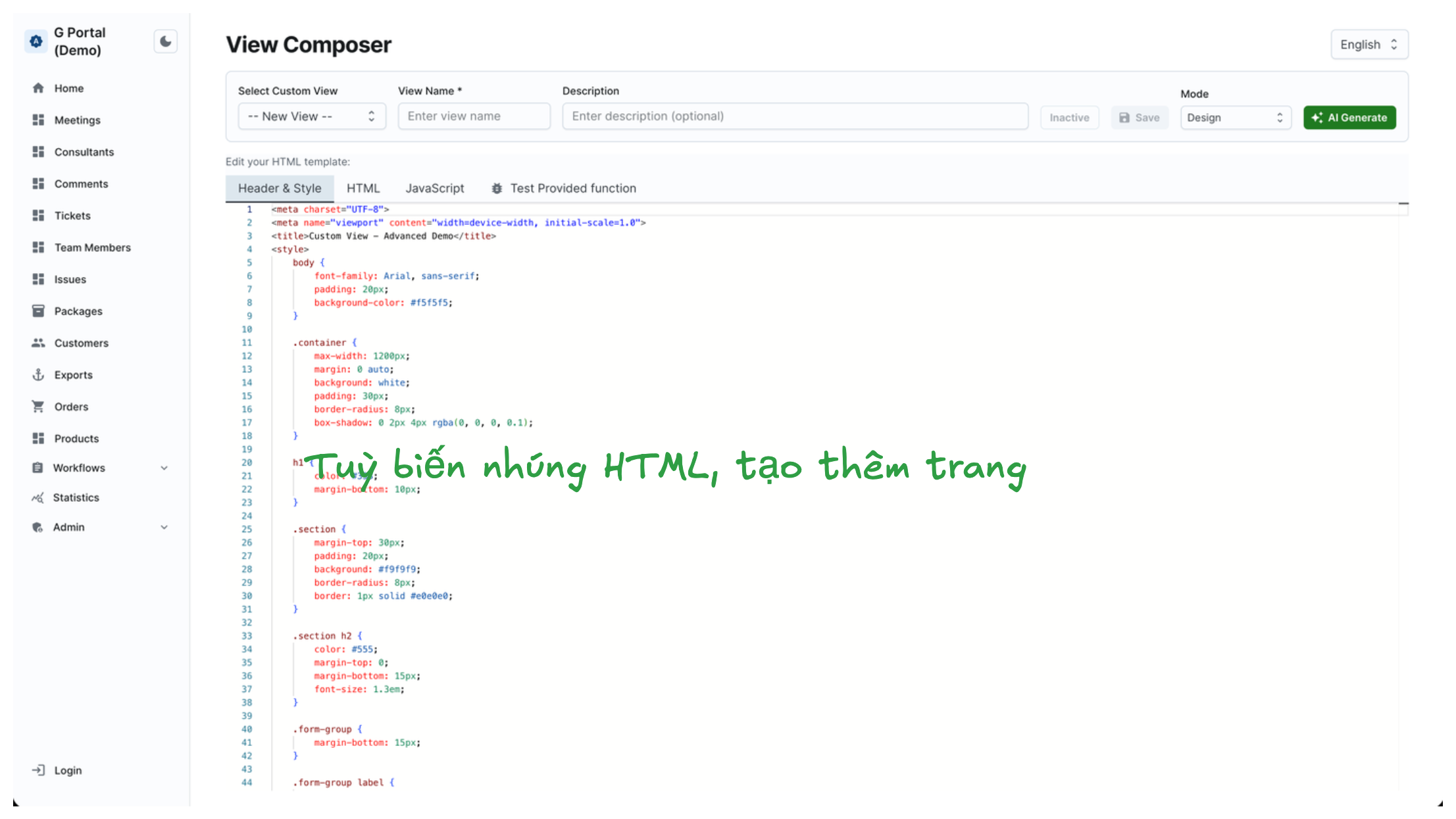Click the Statistics chart icon

(38, 497)
